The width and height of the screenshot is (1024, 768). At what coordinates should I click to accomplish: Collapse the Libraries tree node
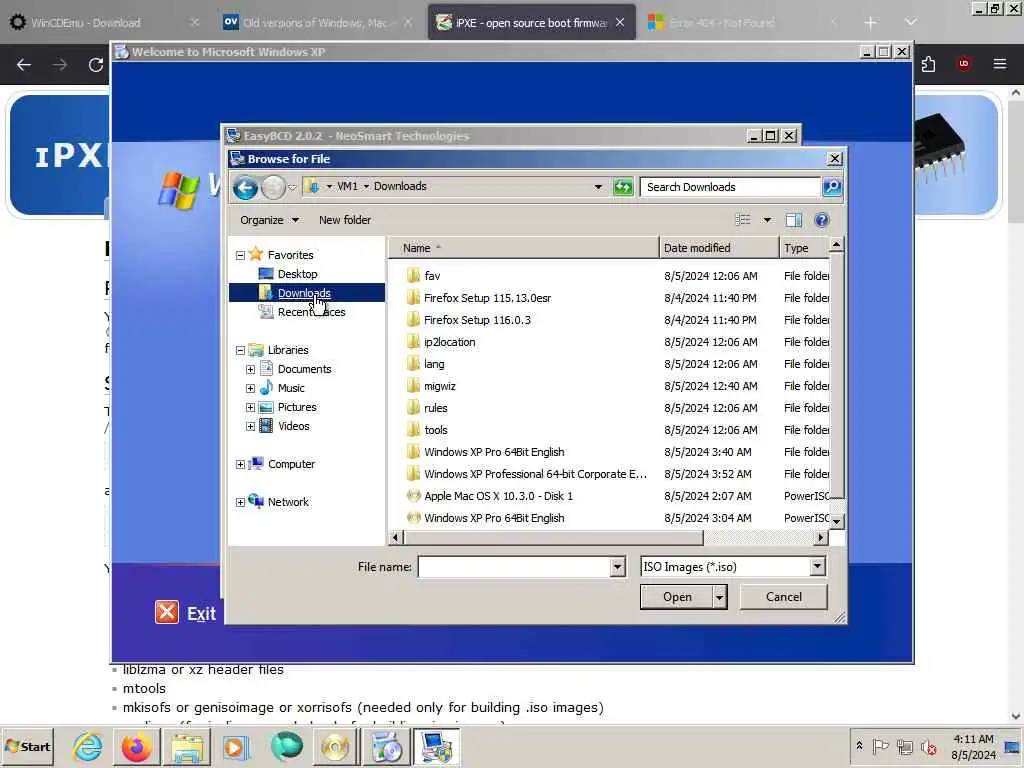pos(240,351)
